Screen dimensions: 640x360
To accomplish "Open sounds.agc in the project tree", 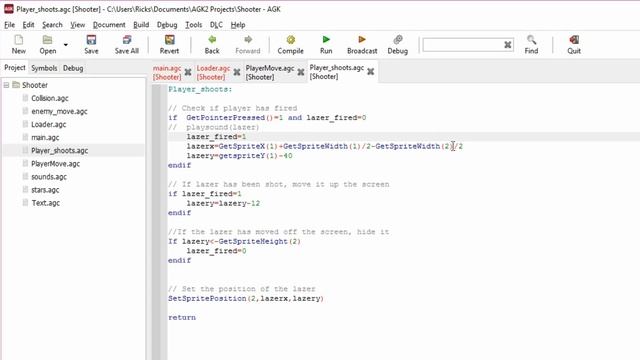I will coord(49,176).
